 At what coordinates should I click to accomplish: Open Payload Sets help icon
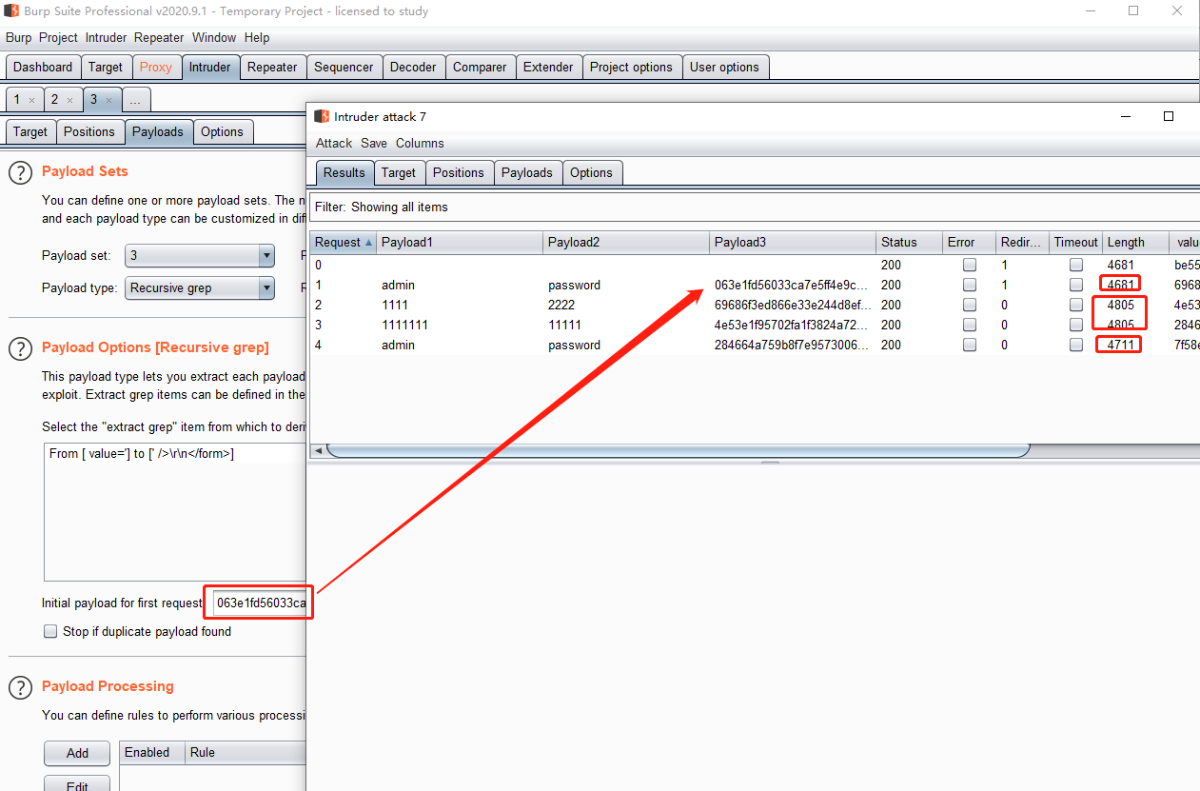pyautogui.click(x=20, y=173)
